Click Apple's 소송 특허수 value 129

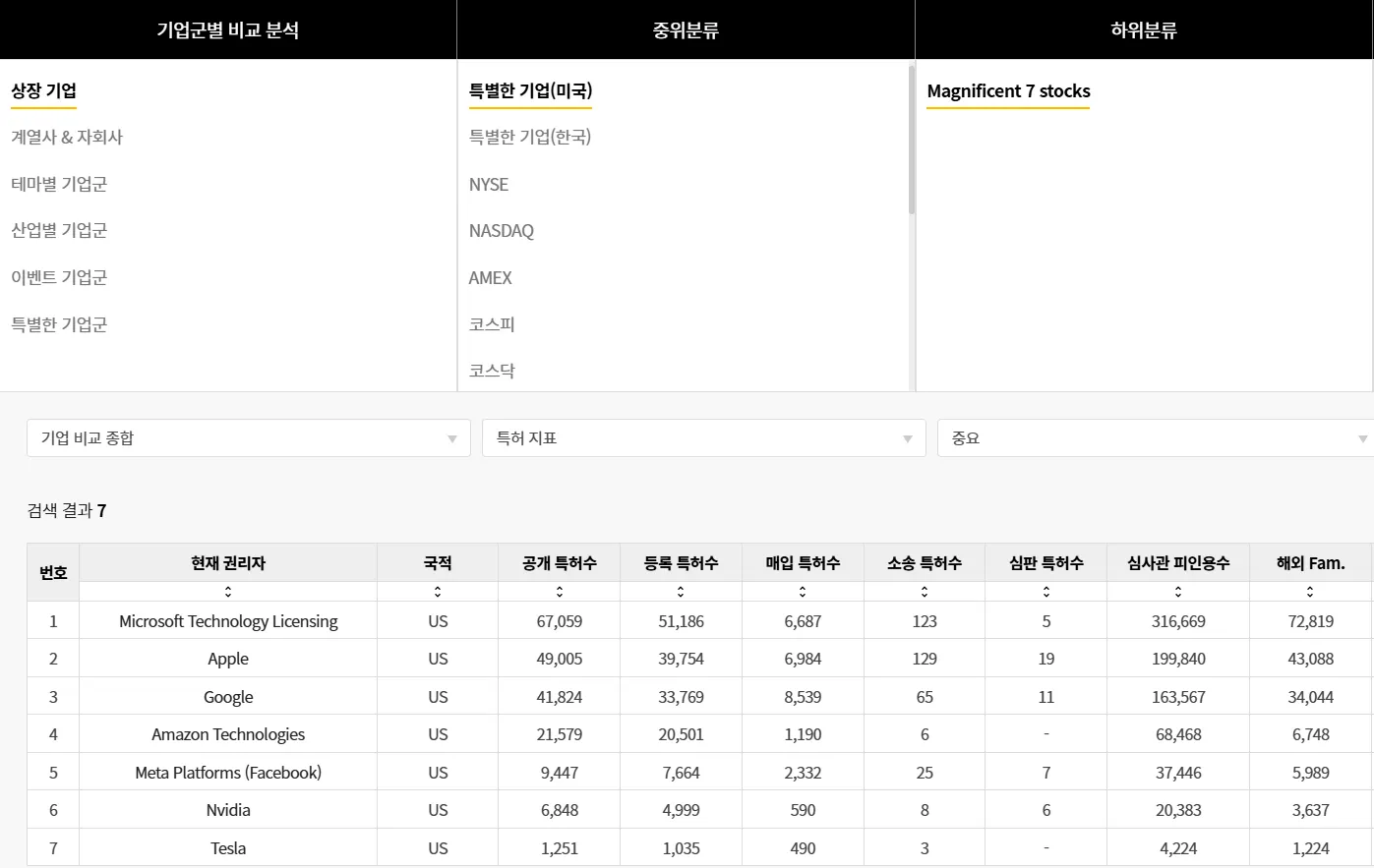[x=925, y=659]
